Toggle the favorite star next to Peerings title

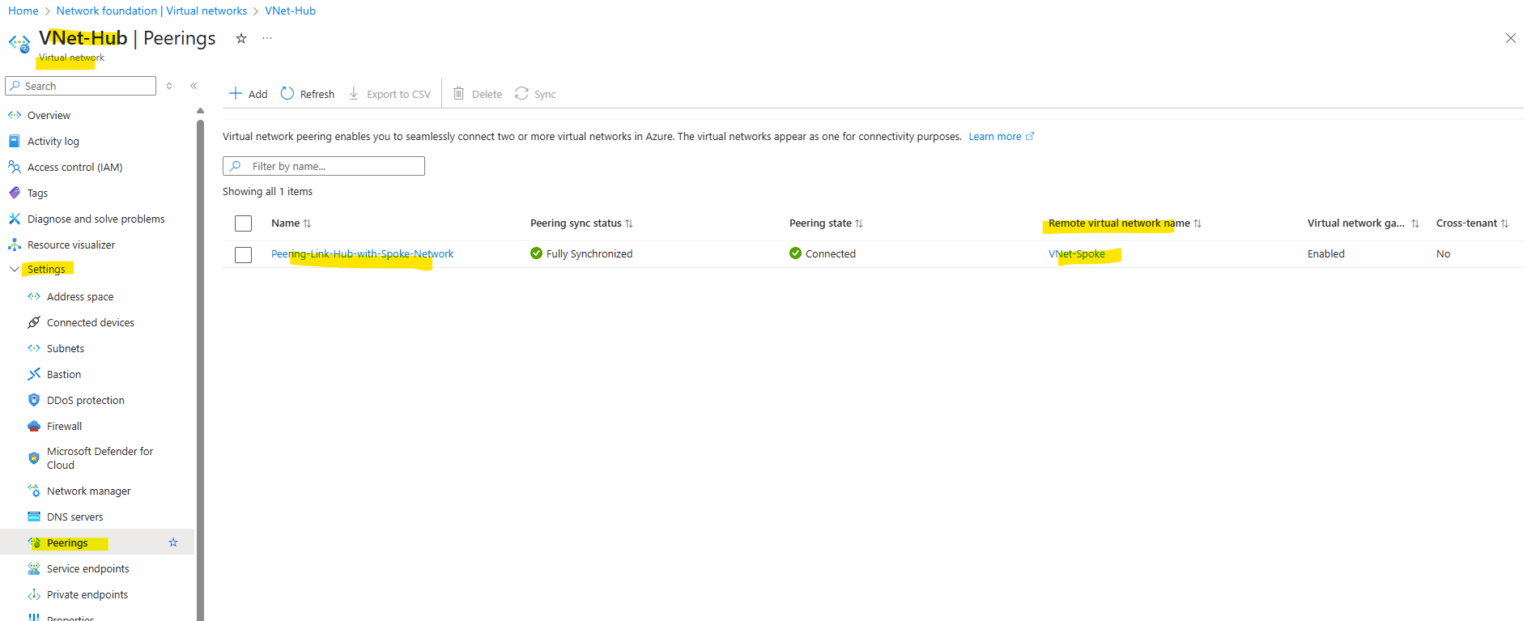point(239,37)
